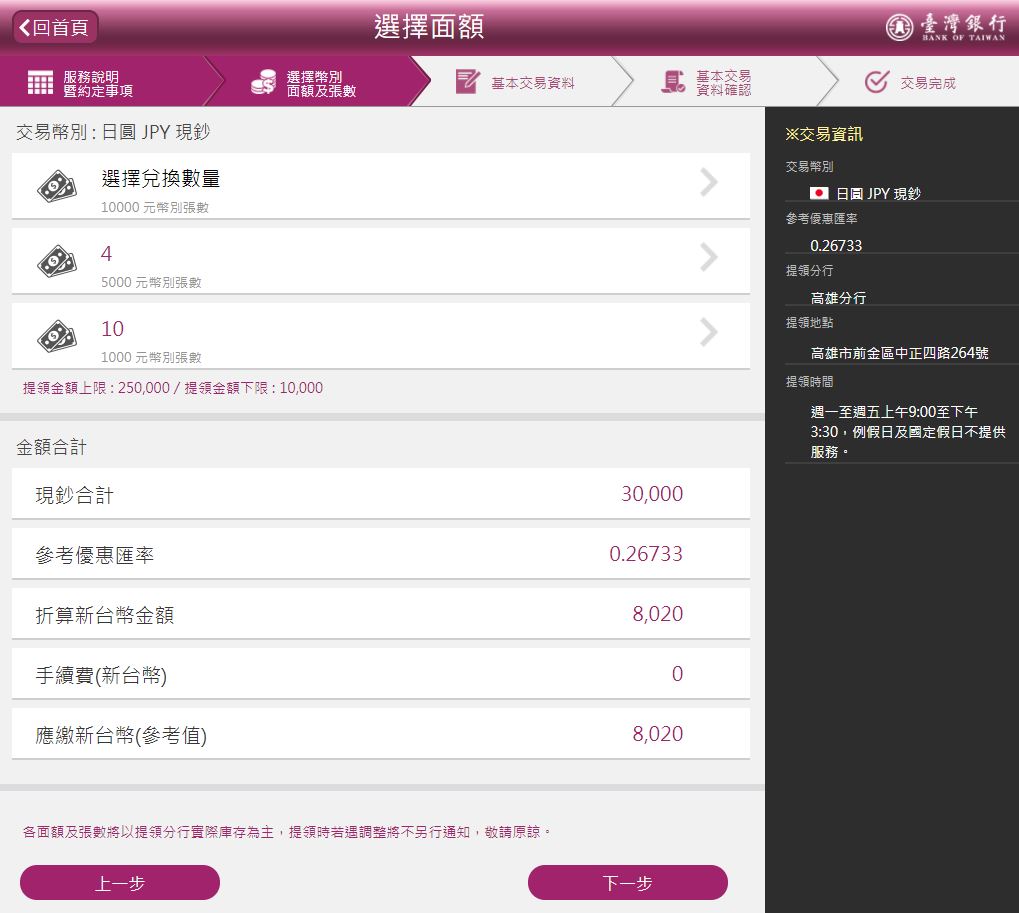Viewport: 1019px width, 913px height.
Task: Click the ※交易資訊 sidebar heading
Action: 824,134
